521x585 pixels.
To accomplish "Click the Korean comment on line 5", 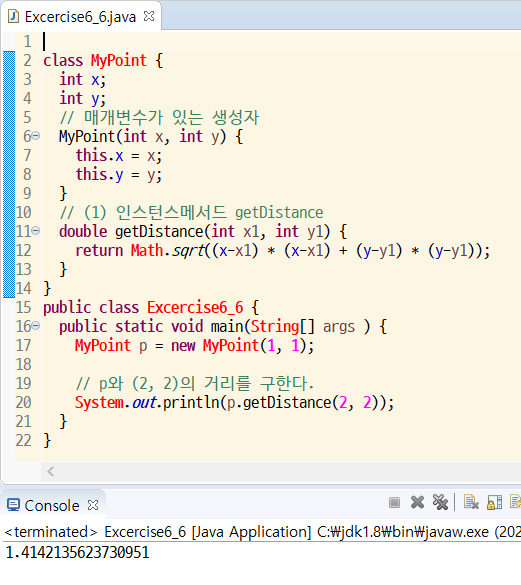I will point(159,118).
